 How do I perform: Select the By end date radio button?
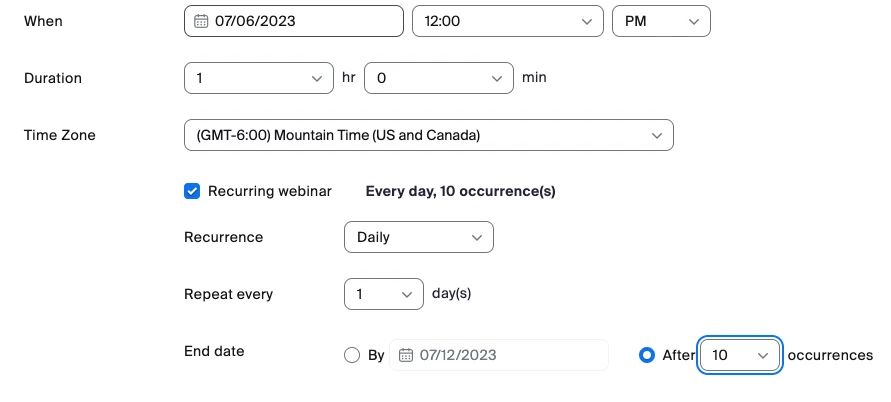tap(352, 355)
